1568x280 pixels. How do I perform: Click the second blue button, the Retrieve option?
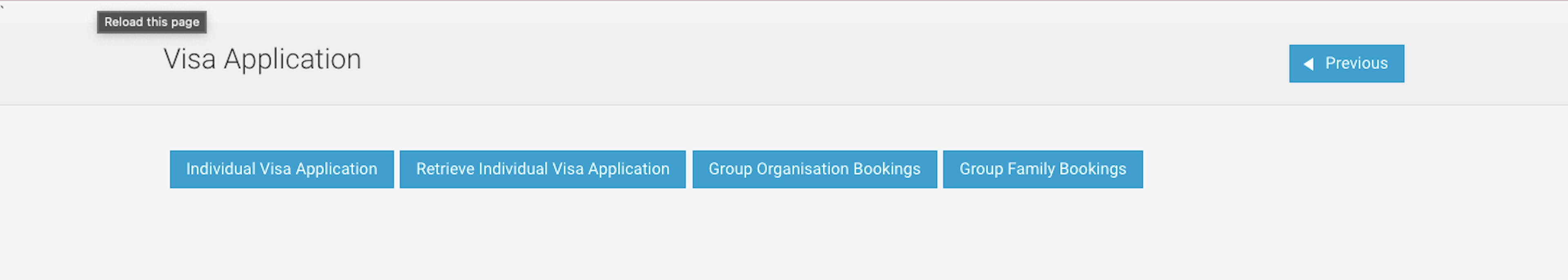[x=542, y=169]
